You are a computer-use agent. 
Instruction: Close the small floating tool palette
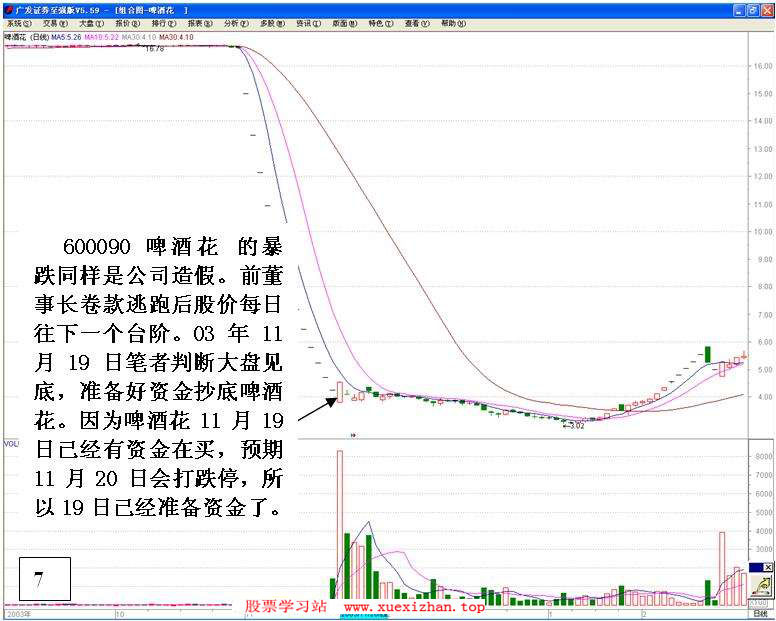click(x=768, y=567)
